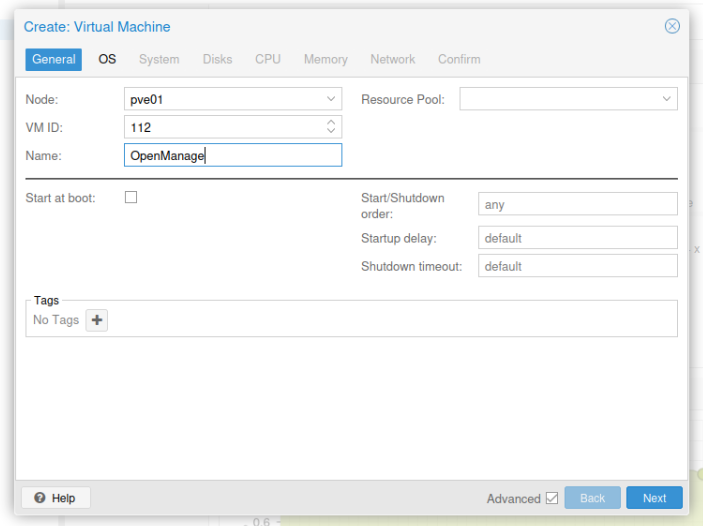Open the Disks tab

(217, 59)
